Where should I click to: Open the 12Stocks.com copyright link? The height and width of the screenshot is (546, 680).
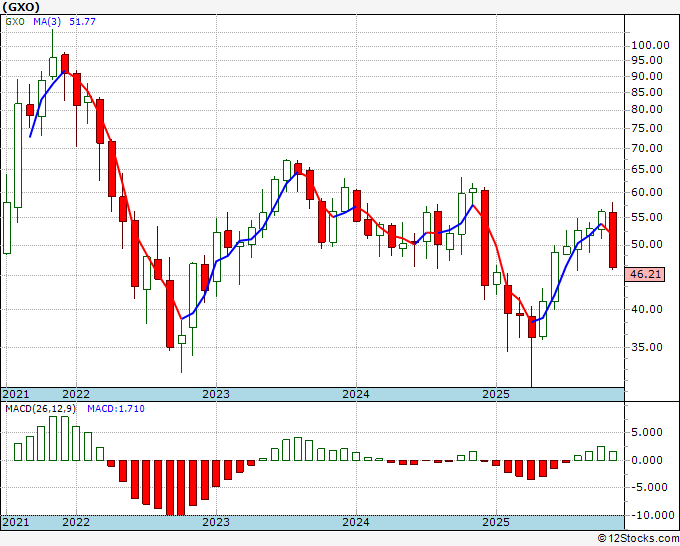638,539
